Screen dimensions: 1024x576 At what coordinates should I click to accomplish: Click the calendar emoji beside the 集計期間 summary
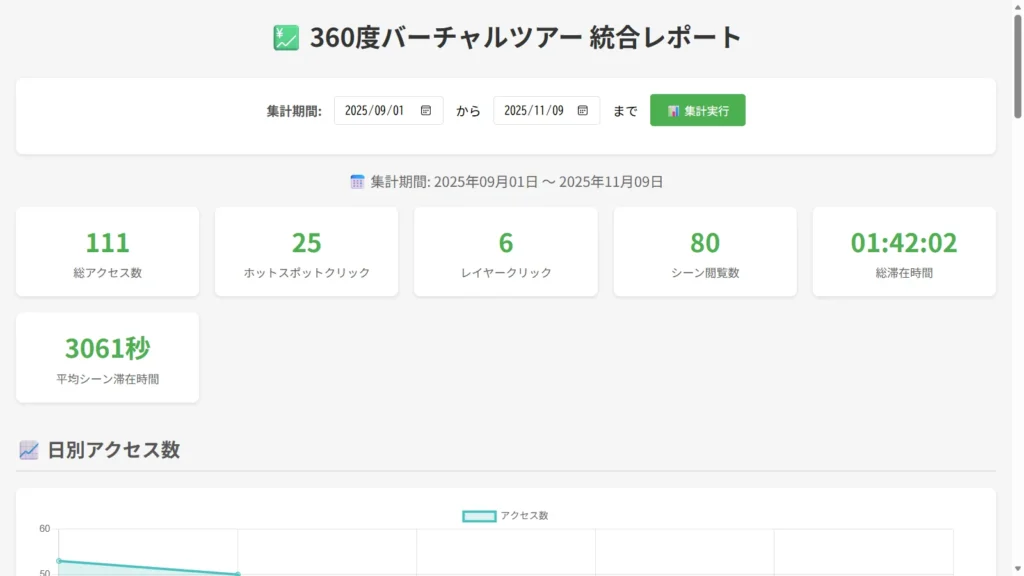tap(357, 182)
